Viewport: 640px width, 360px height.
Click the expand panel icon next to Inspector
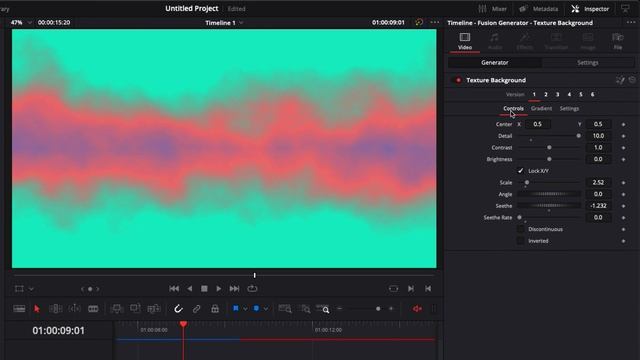click(x=625, y=9)
